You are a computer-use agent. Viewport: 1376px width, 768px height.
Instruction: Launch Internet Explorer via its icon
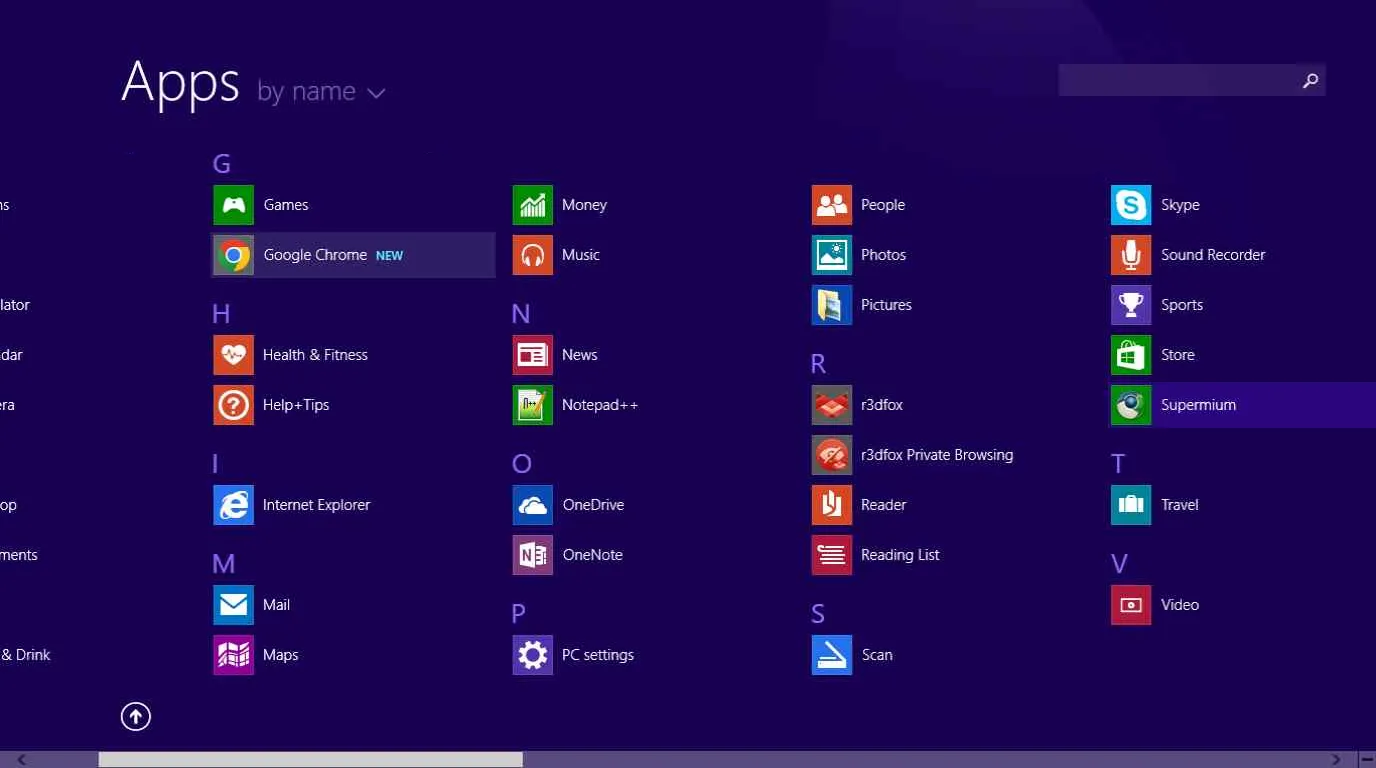(x=234, y=505)
